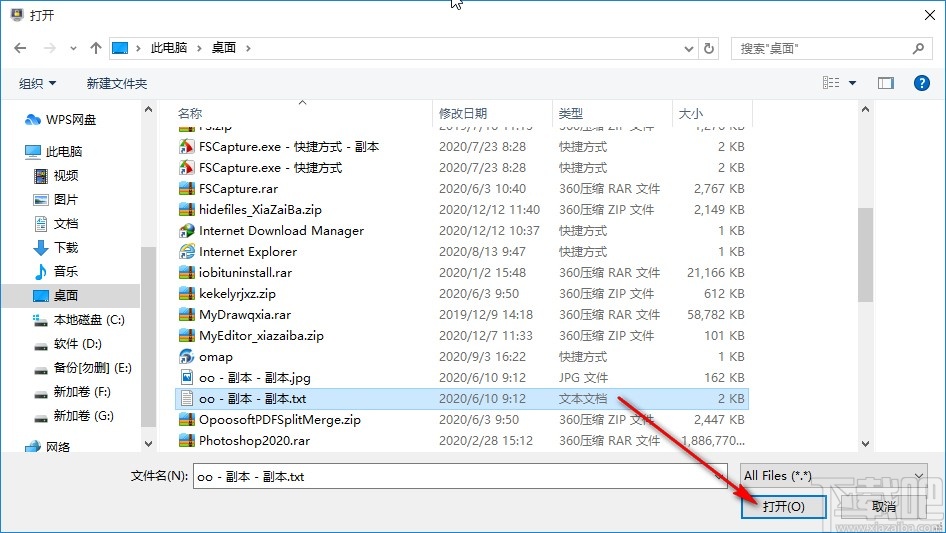Open 文档 folder in the sidebar
This screenshot has width=946, height=533.
coord(56,224)
